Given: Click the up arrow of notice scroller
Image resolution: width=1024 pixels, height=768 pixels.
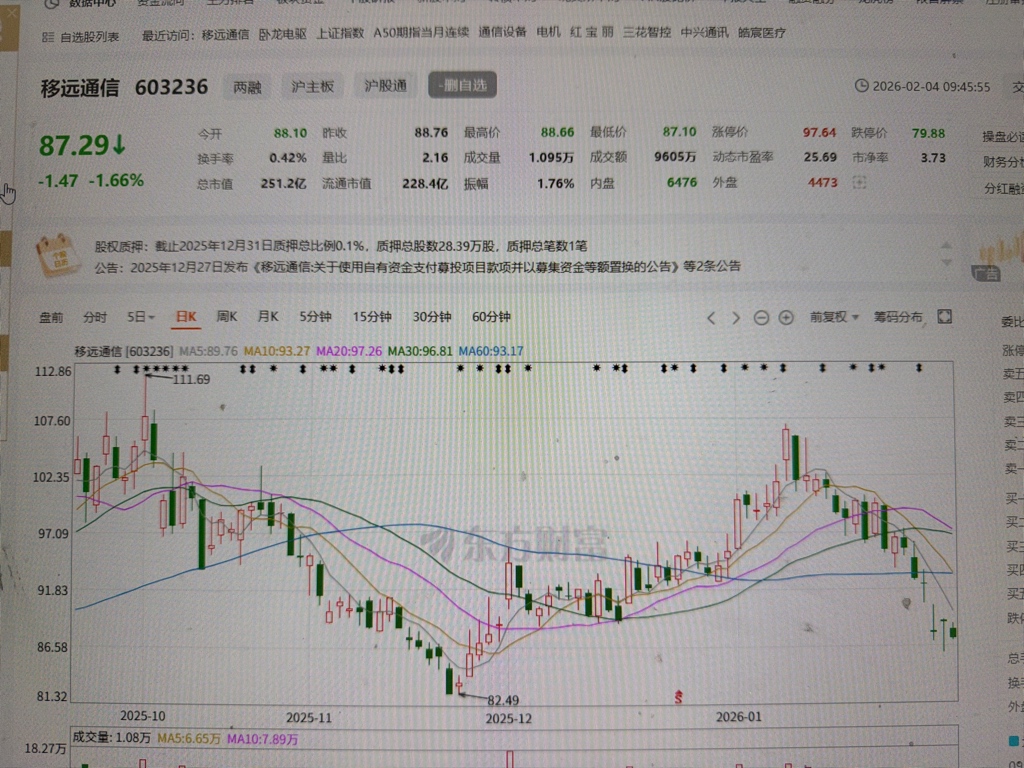Looking at the screenshot, I should coord(946,246).
